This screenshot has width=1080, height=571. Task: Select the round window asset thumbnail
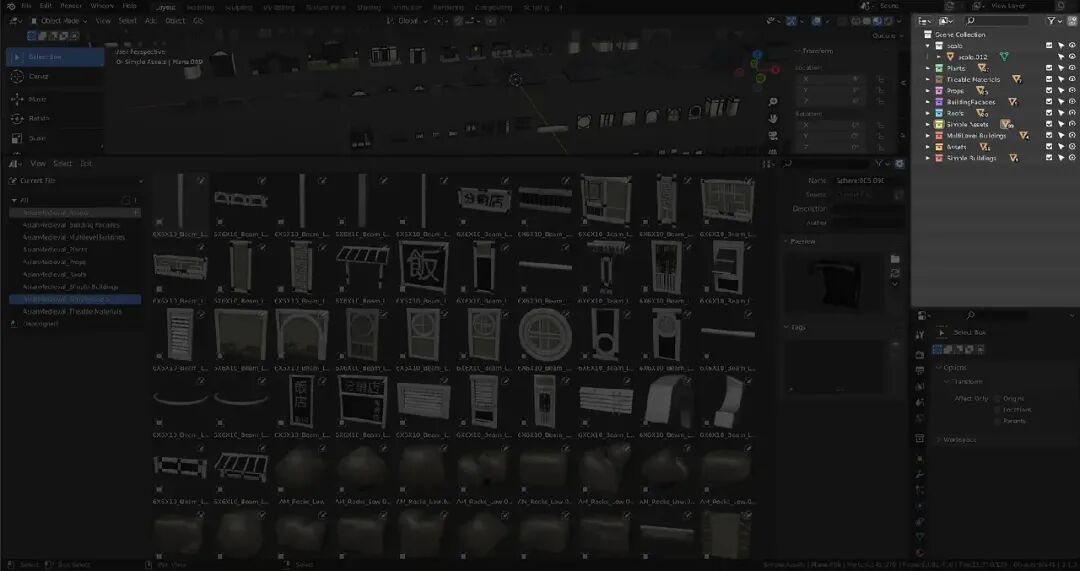click(x=545, y=335)
